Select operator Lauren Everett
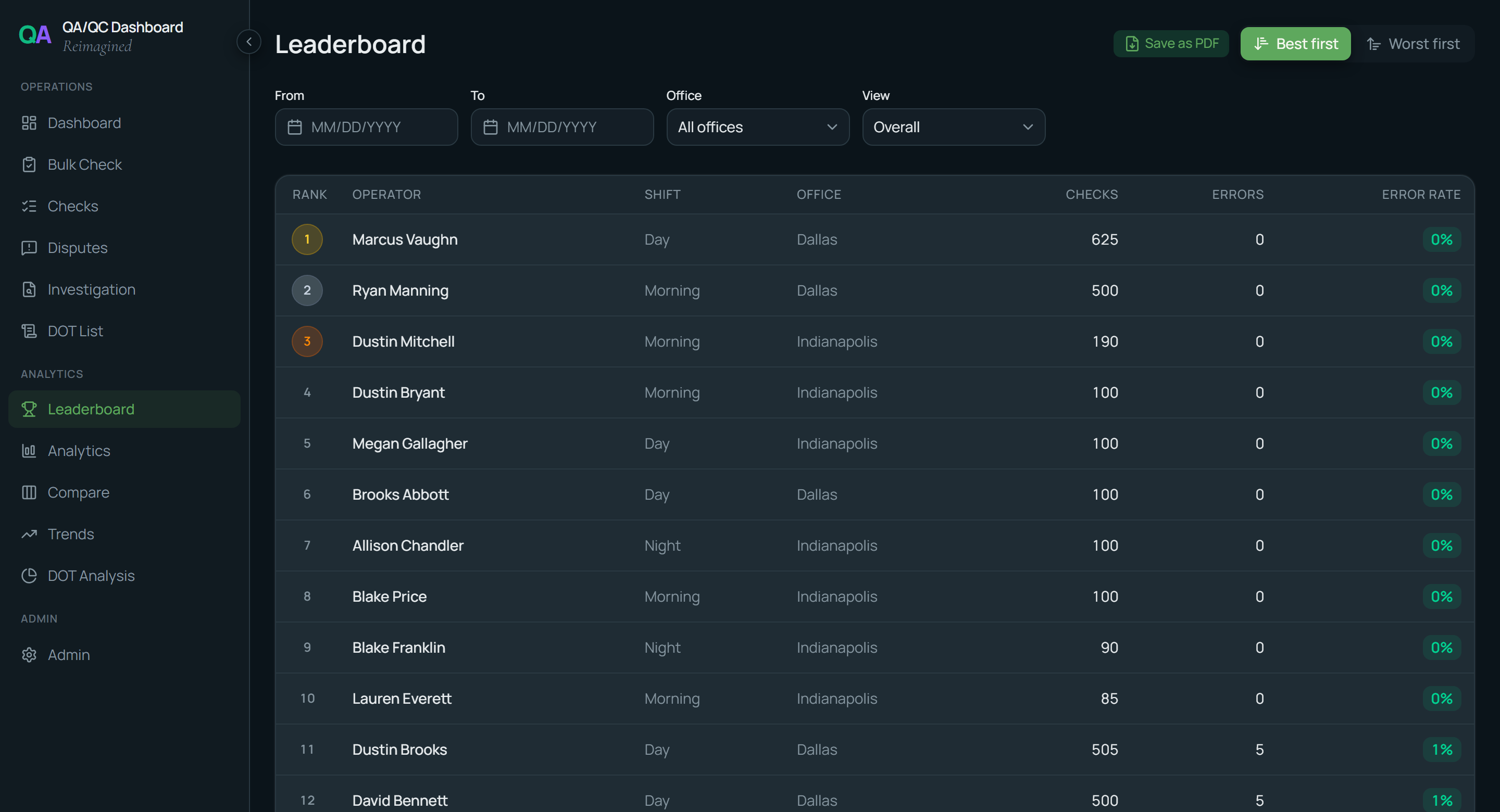This screenshot has width=1500, height=812. coord(402,699)
